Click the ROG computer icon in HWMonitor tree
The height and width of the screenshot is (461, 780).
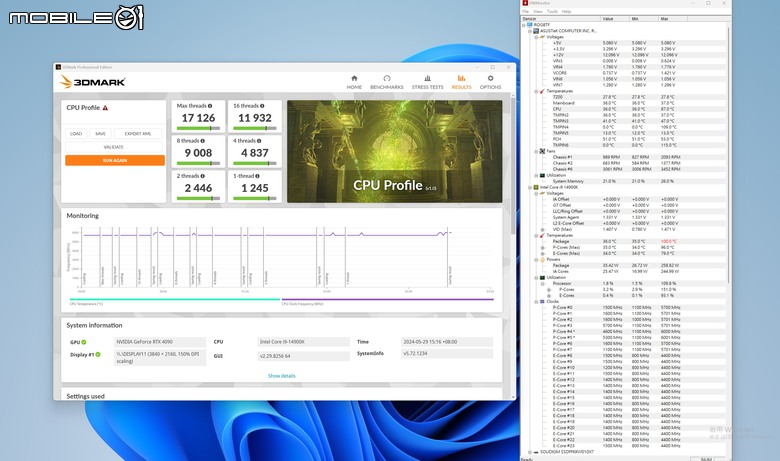[x=530, y=25]
